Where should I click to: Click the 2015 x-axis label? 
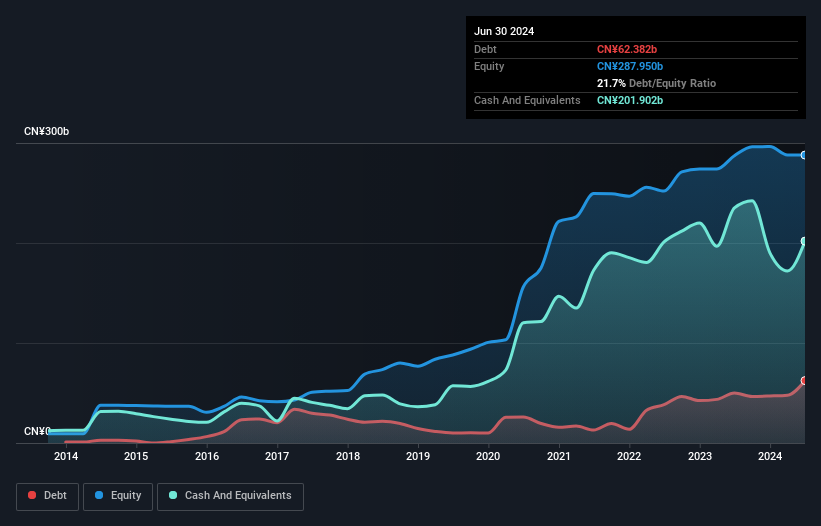(136, 456)
